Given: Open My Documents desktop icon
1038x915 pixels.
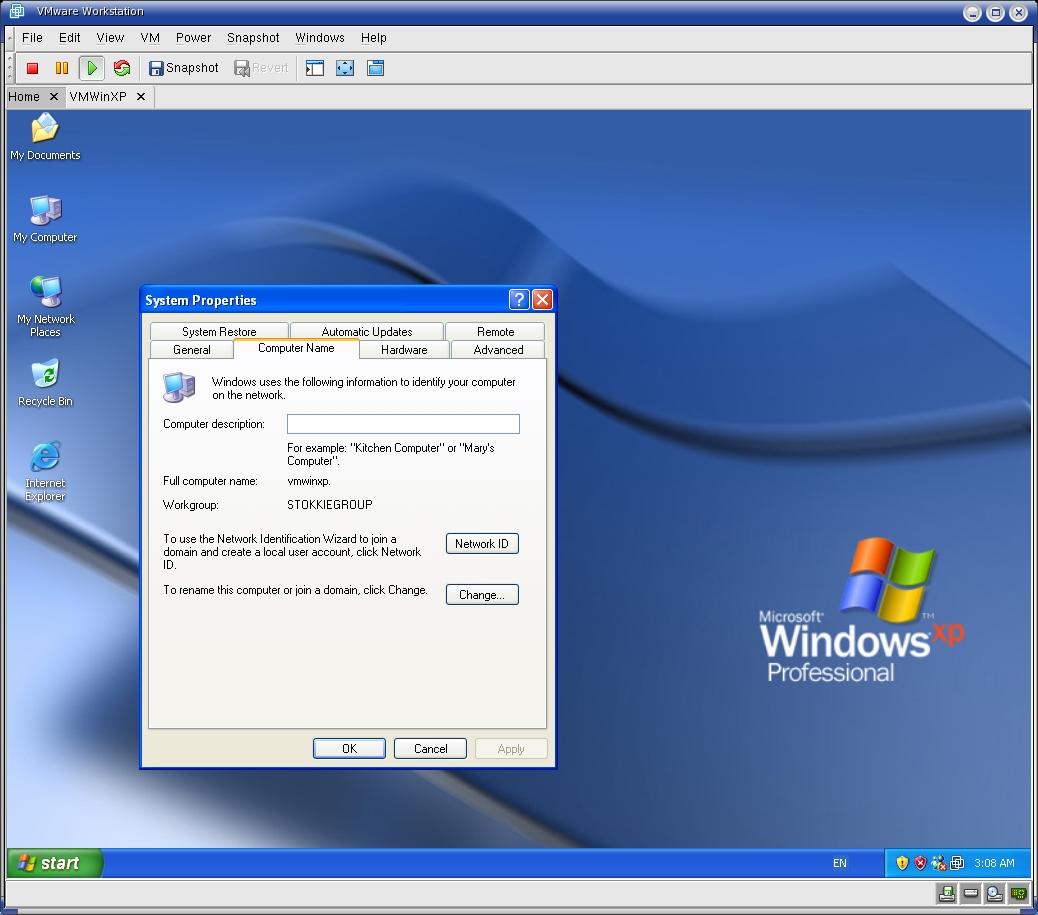Looking at the screenshot, I should point(45,137).
